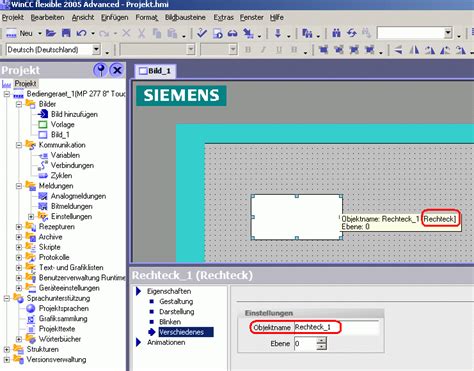
Task: Open the Undo history dropdown arrow
Action: pyautogui.click(x=93, y=33)
